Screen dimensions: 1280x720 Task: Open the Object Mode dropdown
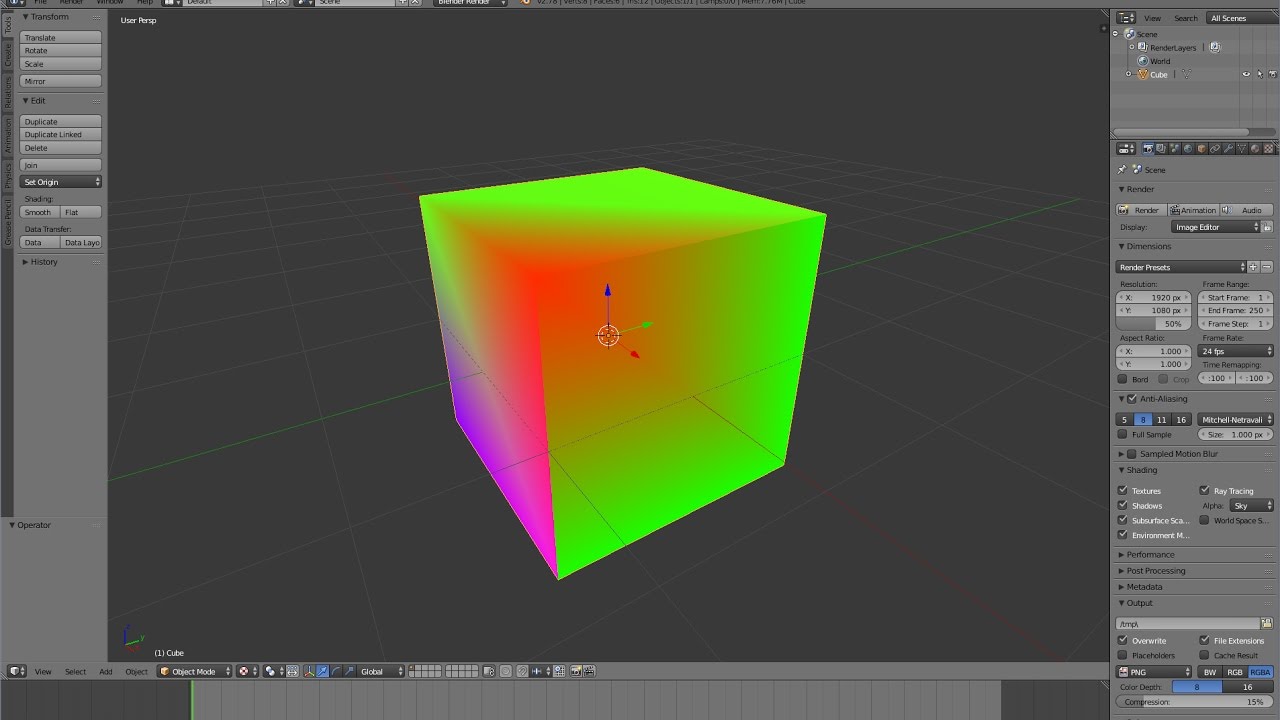(194, 672)
